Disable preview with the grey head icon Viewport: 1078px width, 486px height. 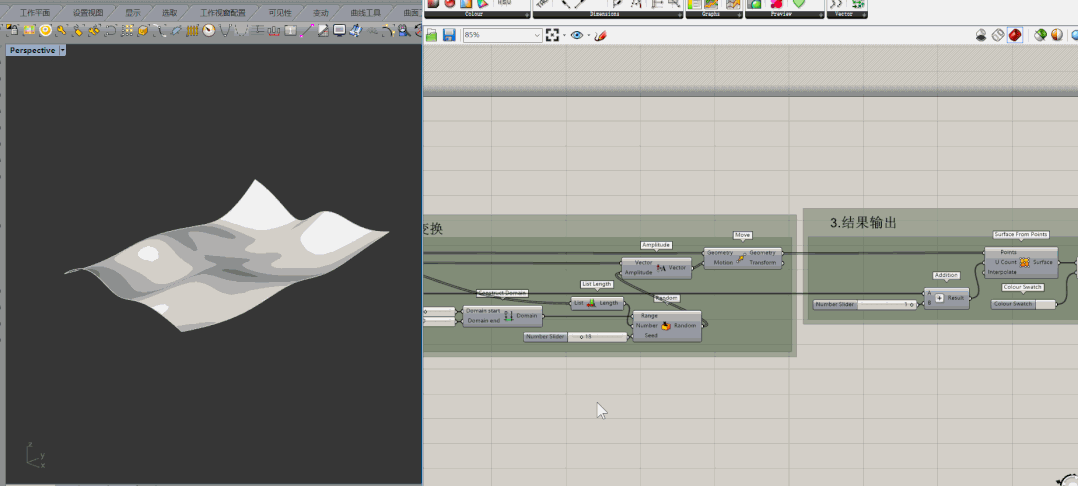(982, 35)
